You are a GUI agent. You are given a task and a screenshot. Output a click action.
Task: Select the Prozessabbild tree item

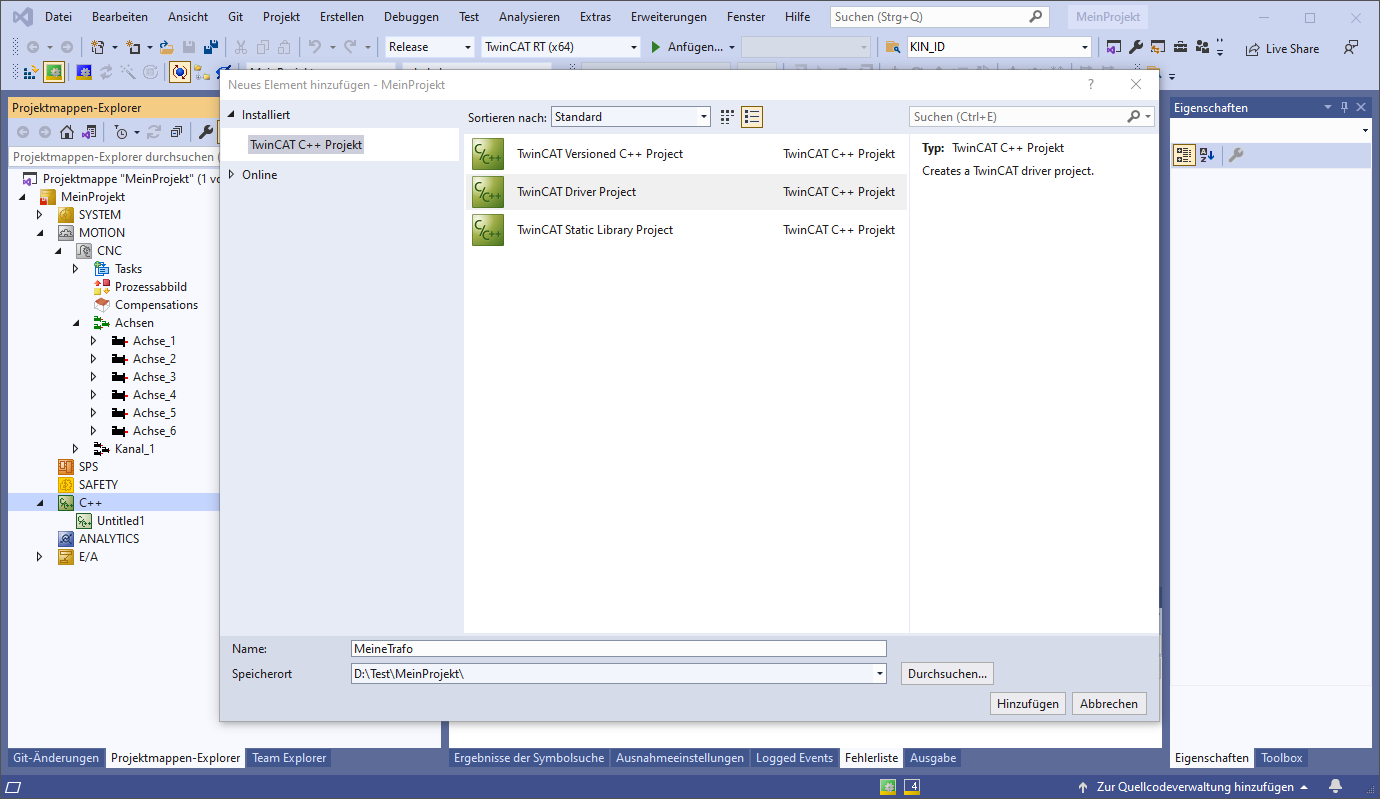(150, 287)
